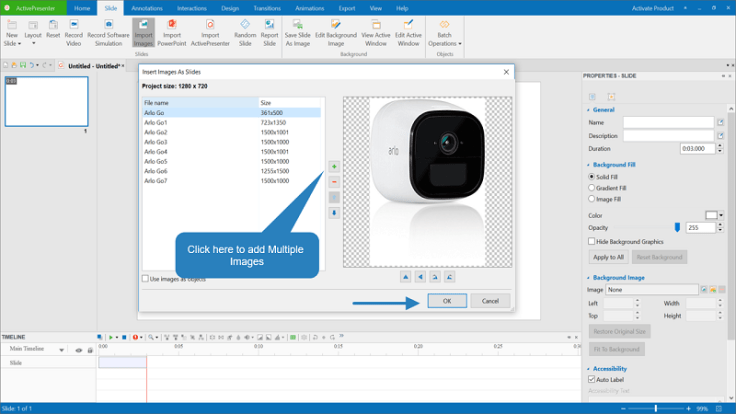Image resolution: width=736 pixels, height=414 pixels.
Task: Toggle Hide Background Graphics checkbox
Action: click(592, 242)
